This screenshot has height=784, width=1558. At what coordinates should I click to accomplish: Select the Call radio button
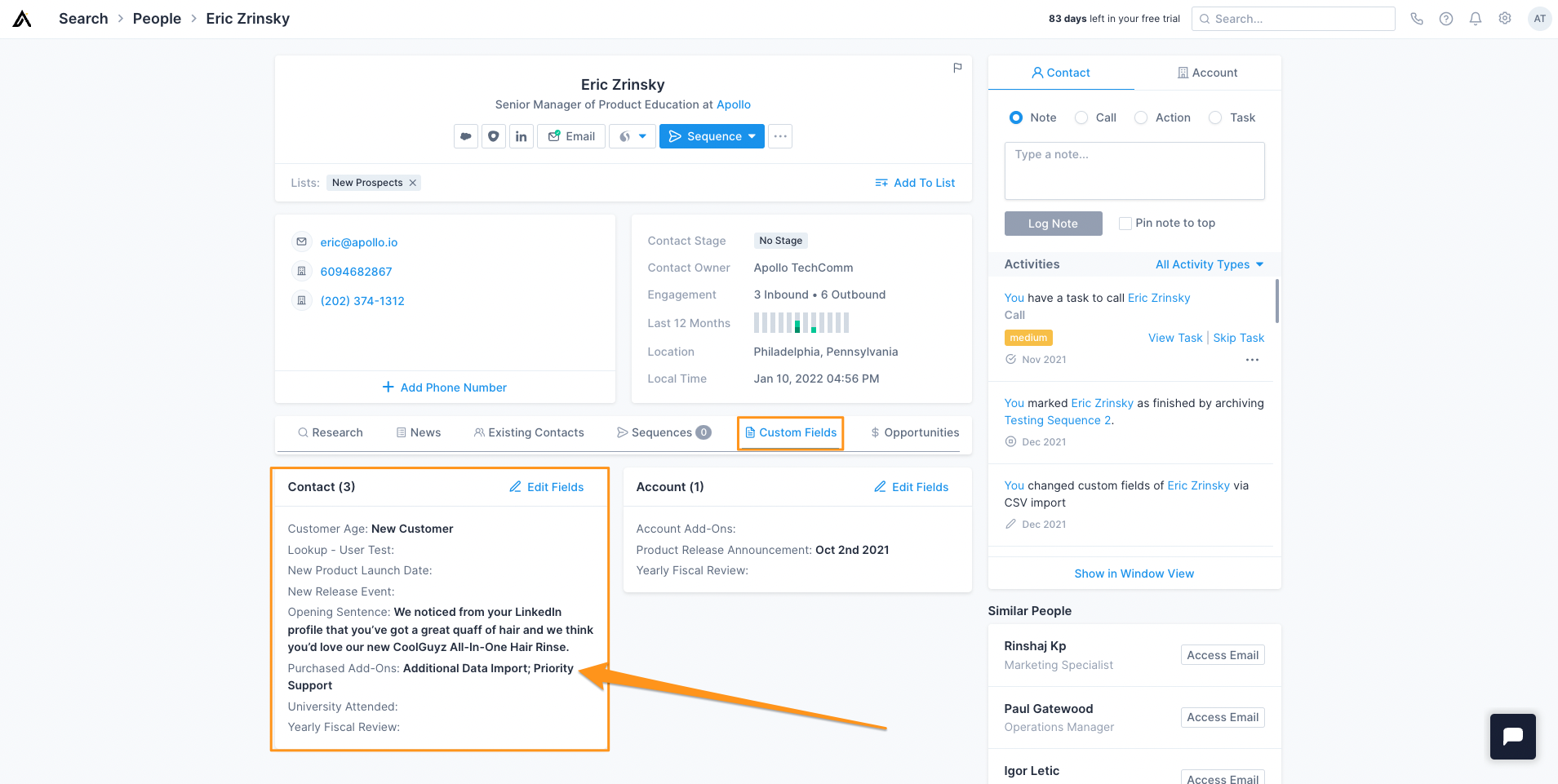[x=1080, y=117]
